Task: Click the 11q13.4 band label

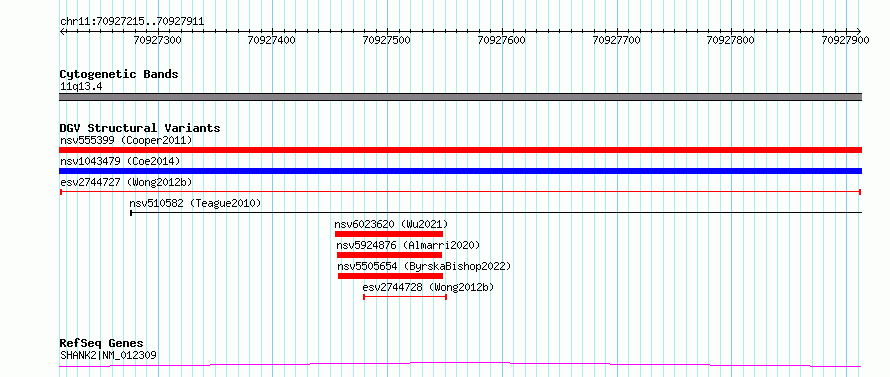Action: coord(81,87)
